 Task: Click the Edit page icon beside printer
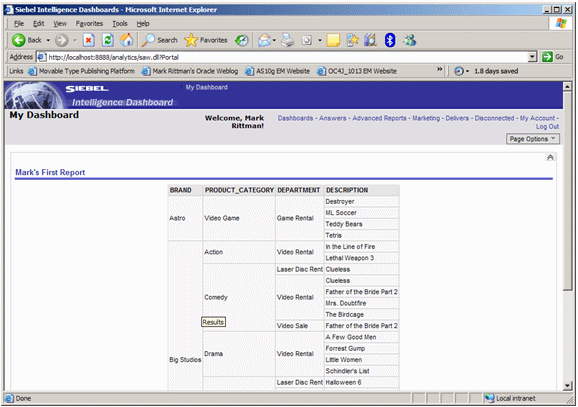pos(307,40)
